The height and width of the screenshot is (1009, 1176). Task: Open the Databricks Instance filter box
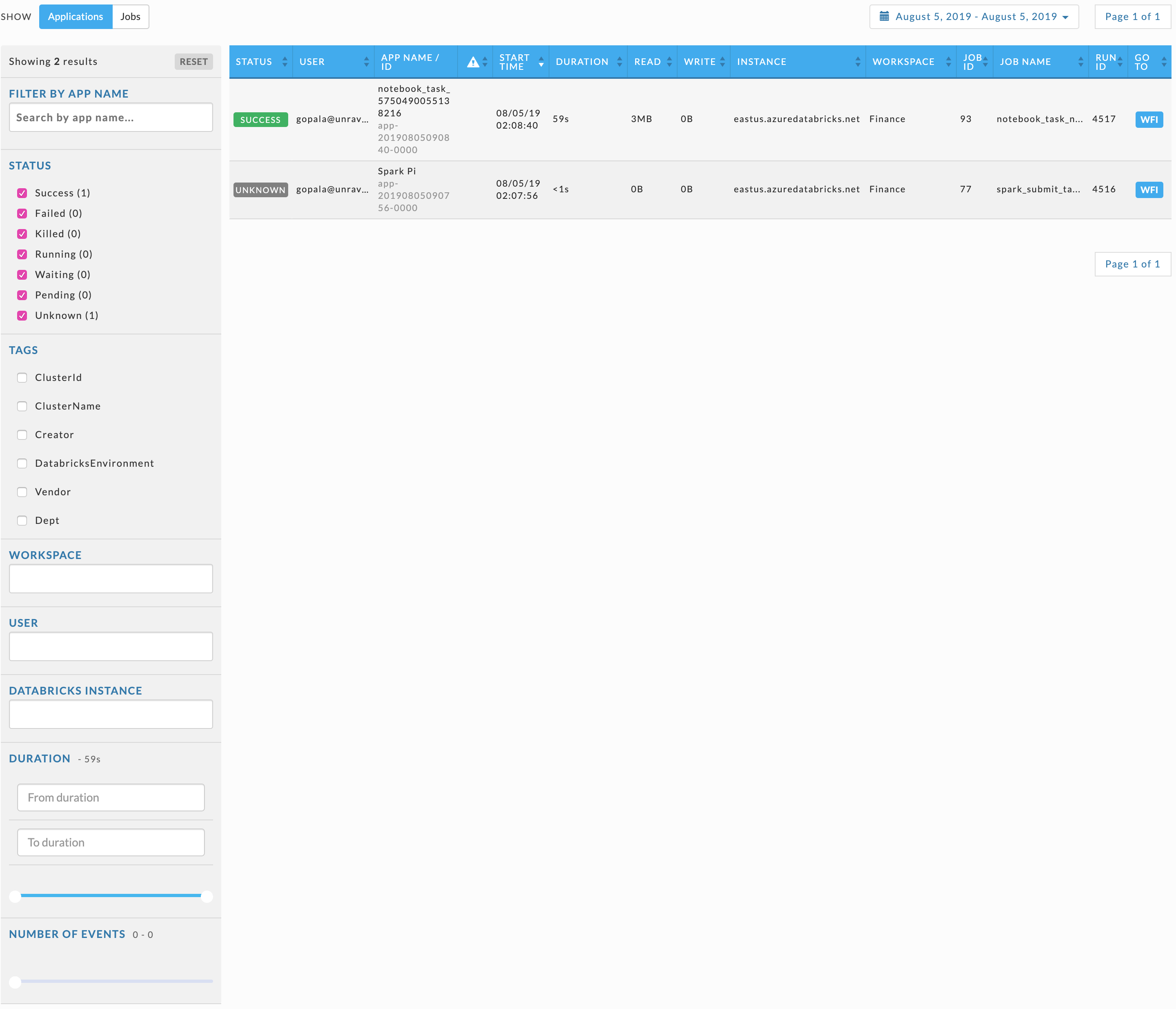[x=111, y=714]
